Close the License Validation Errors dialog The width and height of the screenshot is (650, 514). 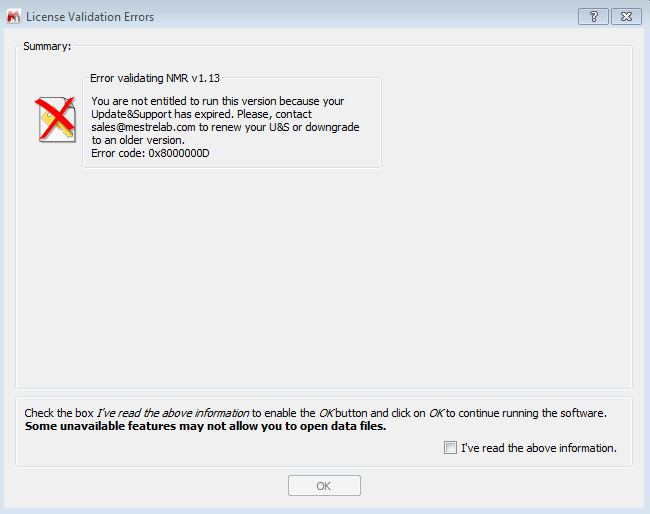tap(625, 16)
